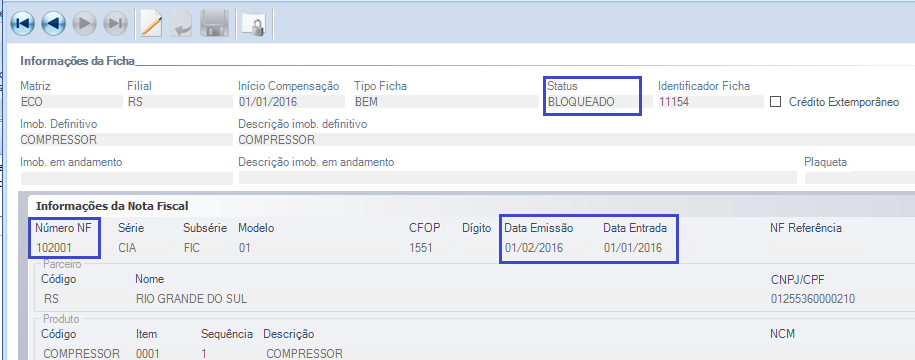Click product Descrição value COMPRESSOR
Viewport: 915px width, 360px height.
(305, 354)
